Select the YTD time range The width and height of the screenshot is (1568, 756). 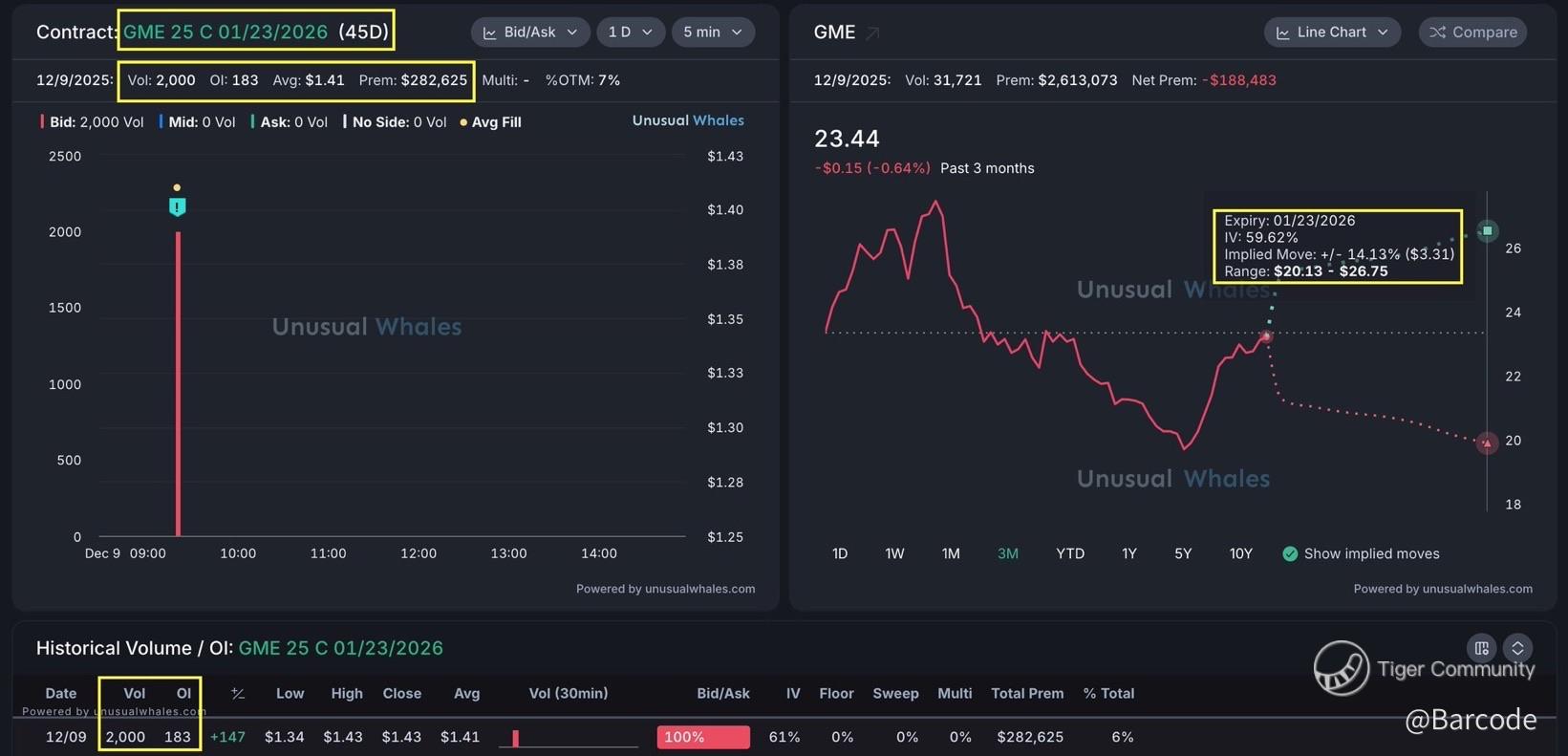pyautogui.click(x=1070, y=554)
